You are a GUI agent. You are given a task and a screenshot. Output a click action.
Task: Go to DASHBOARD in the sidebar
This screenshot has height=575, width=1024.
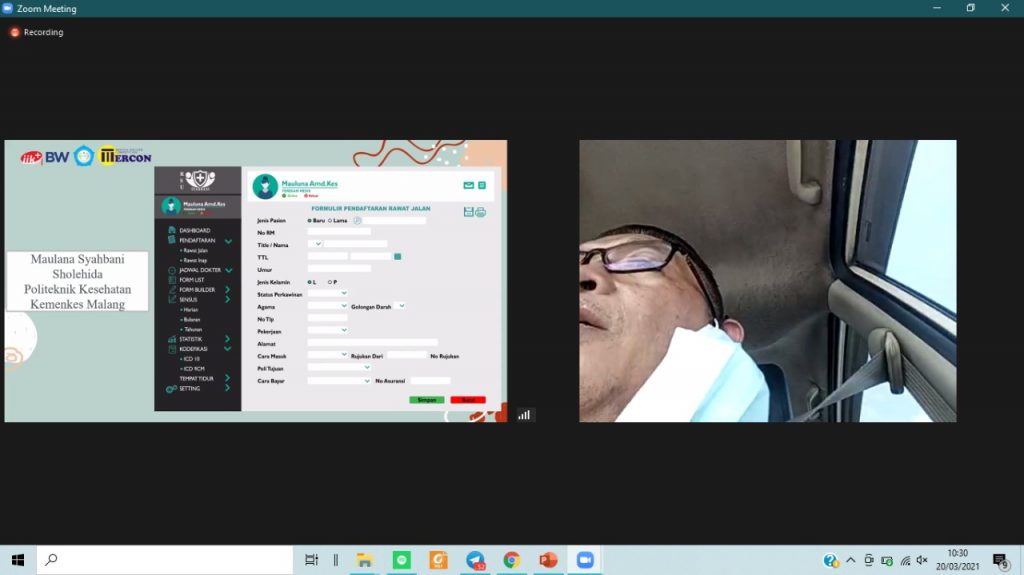click(x=194, y=231)
